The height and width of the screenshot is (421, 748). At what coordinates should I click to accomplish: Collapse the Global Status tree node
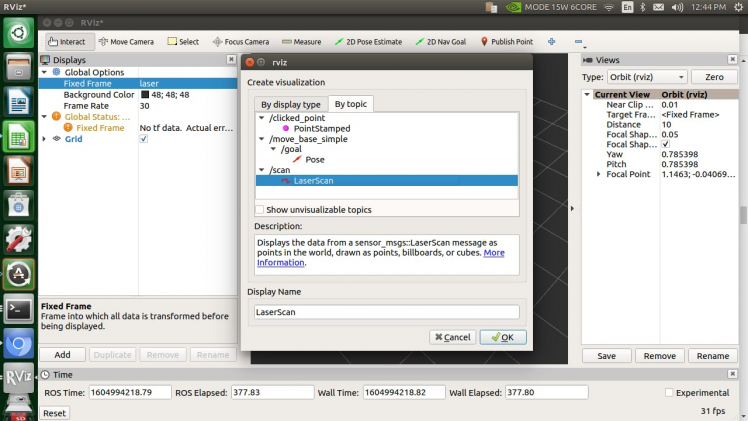(x=44, y=116)
